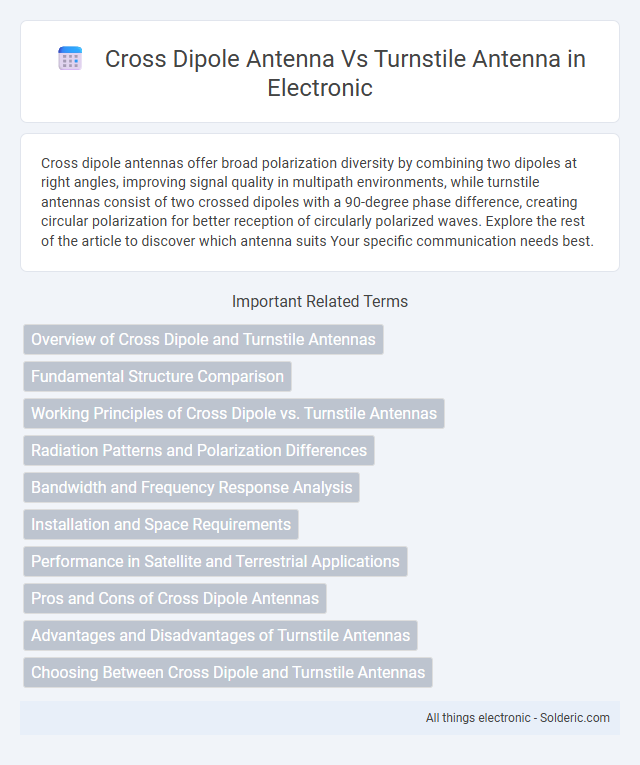Open Installation and Space Requirements tag

click(x=161, y=524)
